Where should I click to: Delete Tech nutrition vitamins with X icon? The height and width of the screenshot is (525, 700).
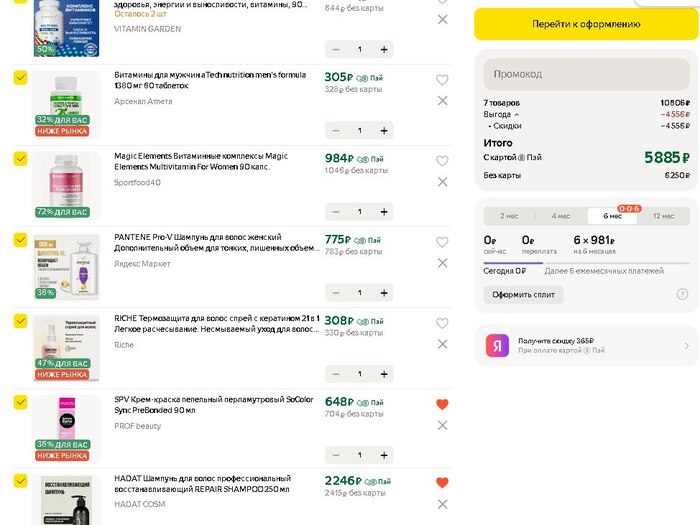442,101
